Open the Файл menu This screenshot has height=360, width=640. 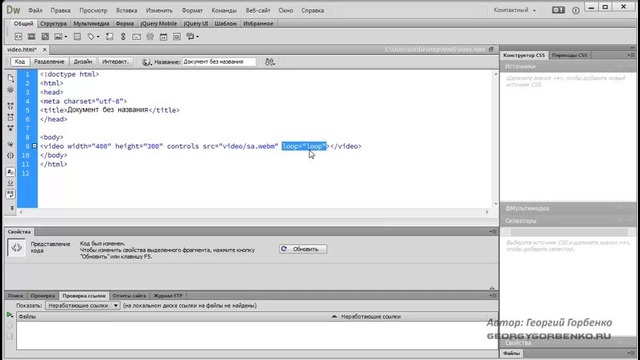[35, 10]
